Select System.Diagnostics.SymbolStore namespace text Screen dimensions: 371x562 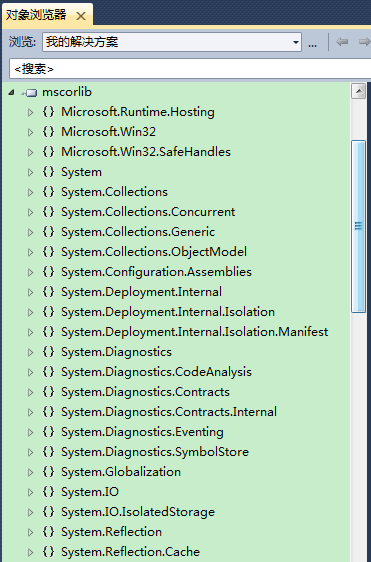click(x=155, y=452)
